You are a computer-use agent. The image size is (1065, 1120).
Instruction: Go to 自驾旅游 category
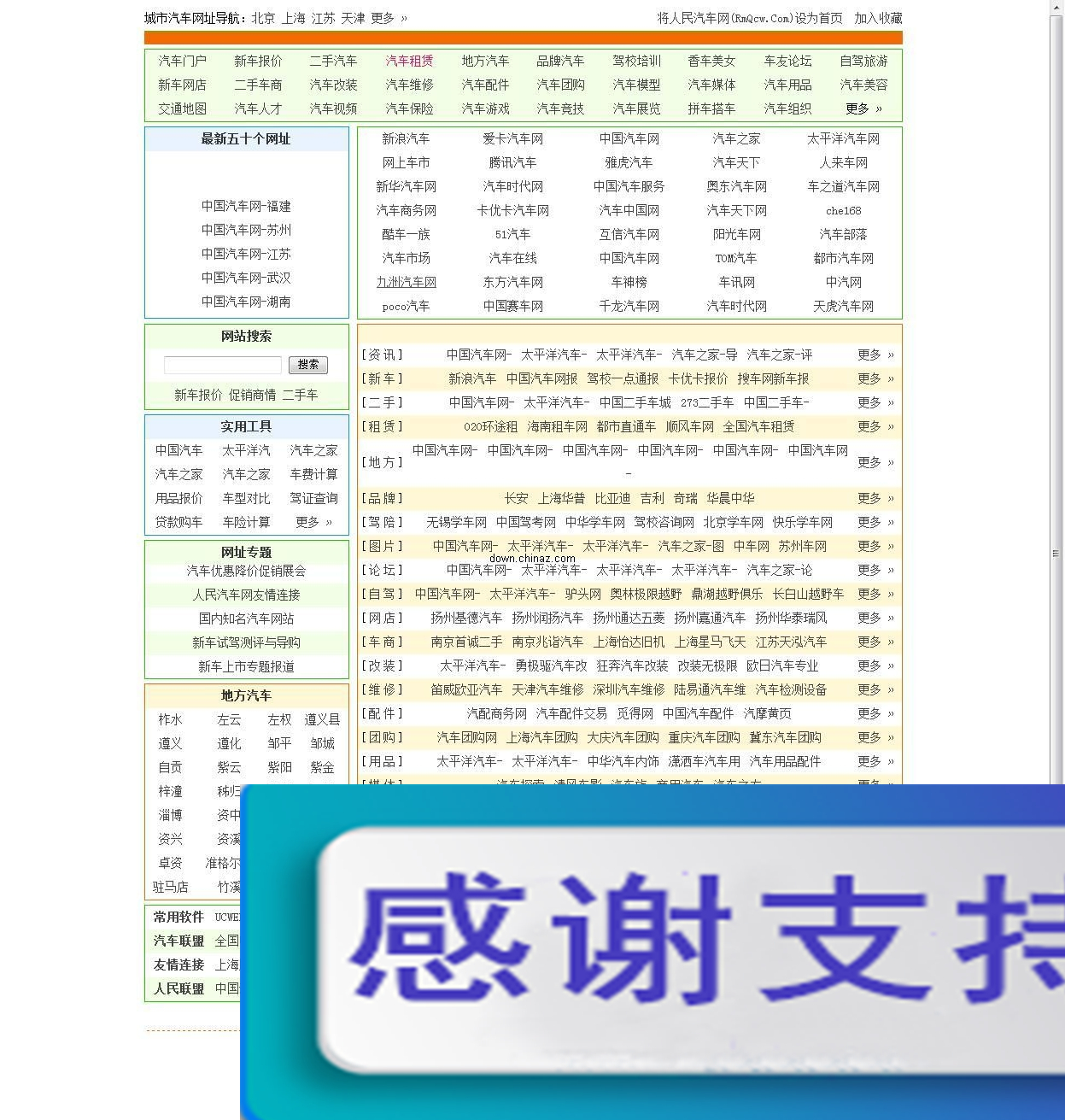(863, 61)
